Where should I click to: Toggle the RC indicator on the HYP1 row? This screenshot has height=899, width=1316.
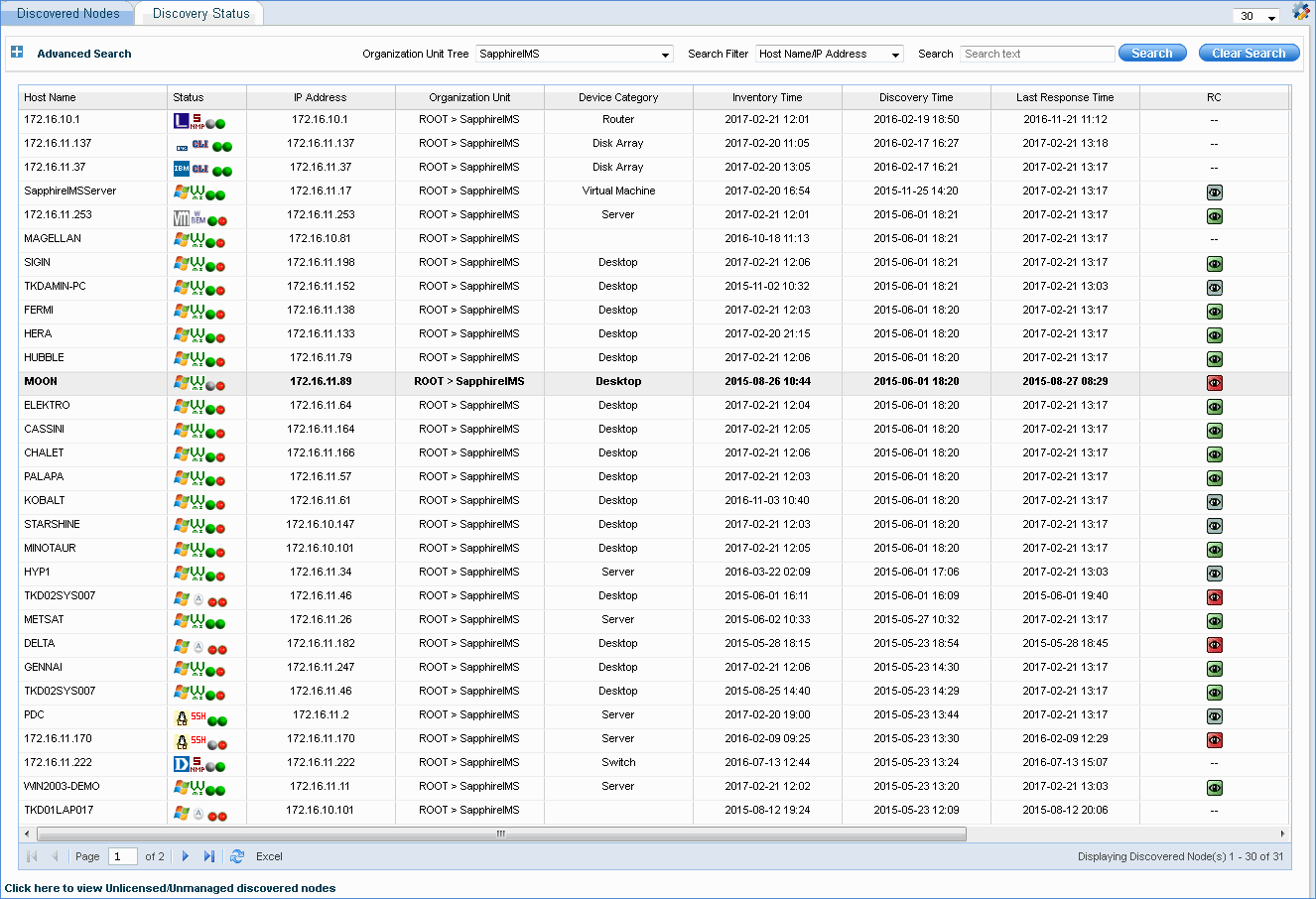click(1215, 573)
